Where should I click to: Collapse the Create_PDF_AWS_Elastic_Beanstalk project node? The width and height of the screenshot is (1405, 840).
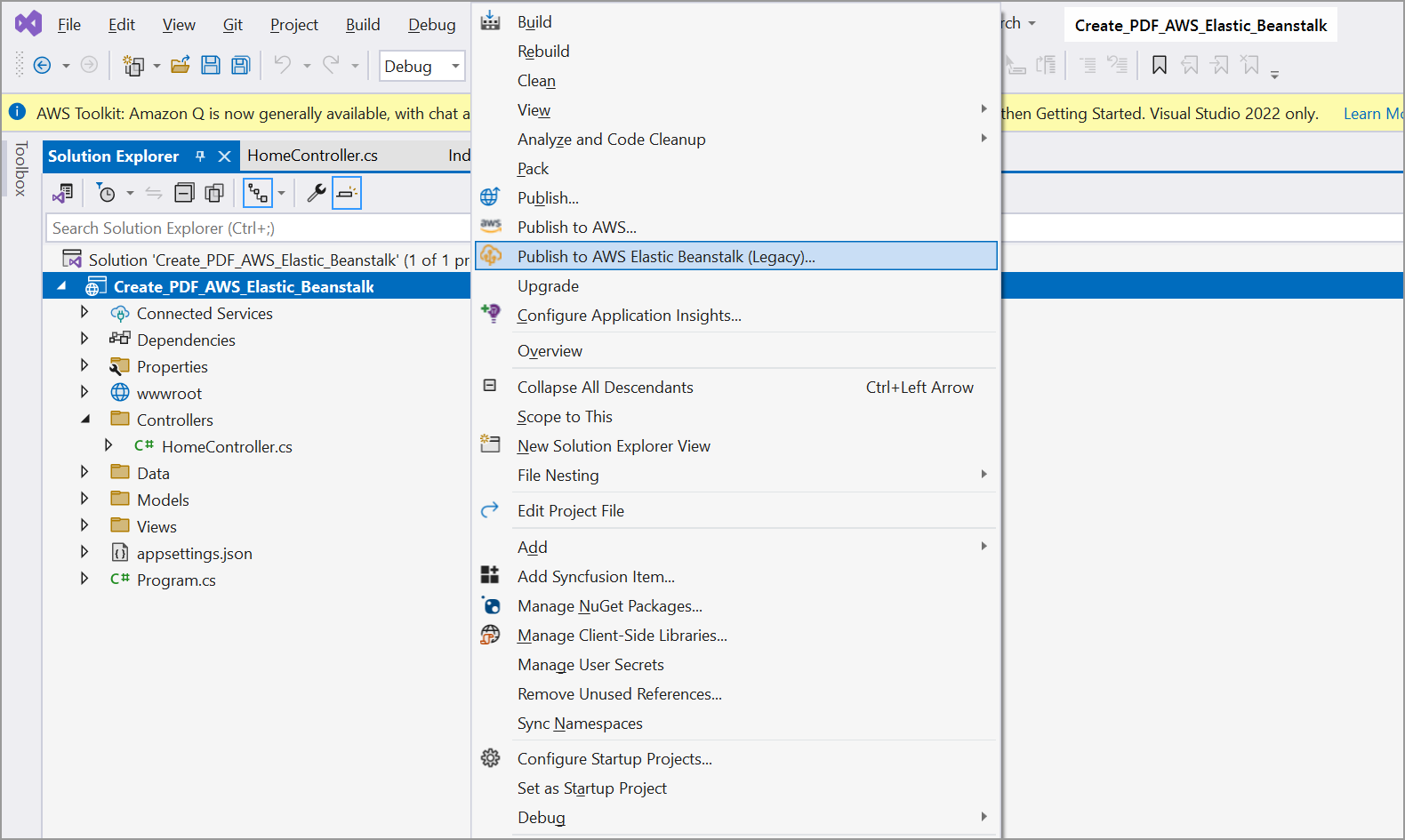coord(61,286)
